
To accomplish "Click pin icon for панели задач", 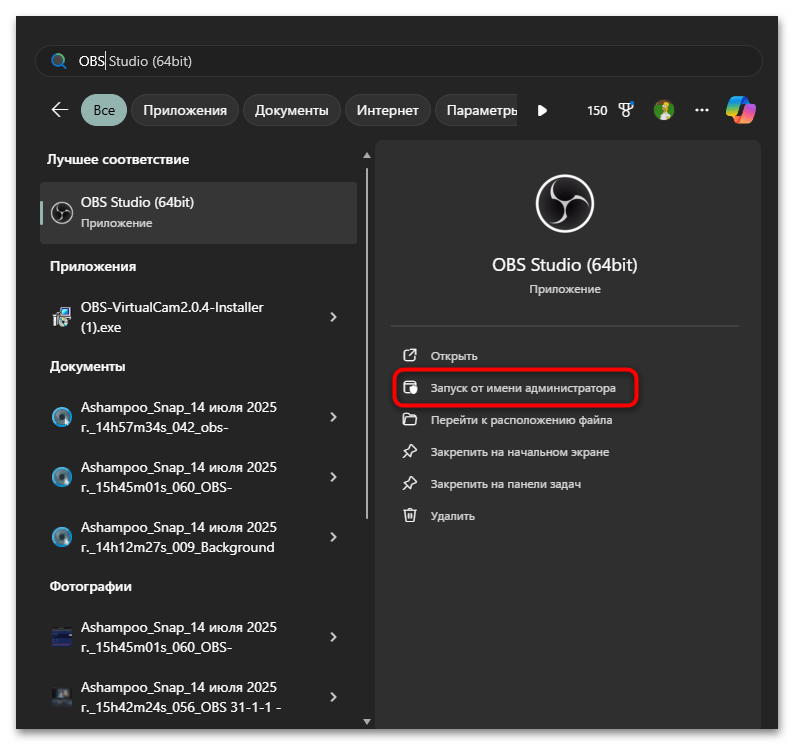I will 410,483.
